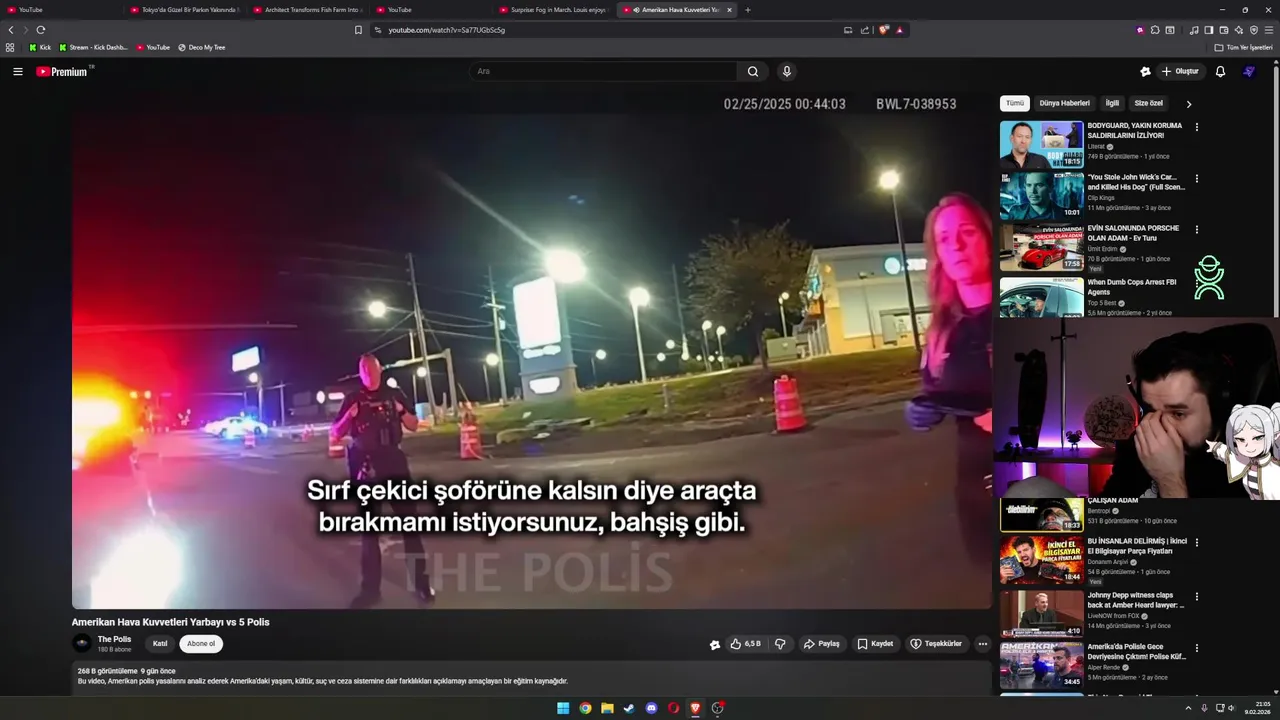Select the İlgili filter chip
This screenshot has height=720, width=1280.
point(1112,103)
